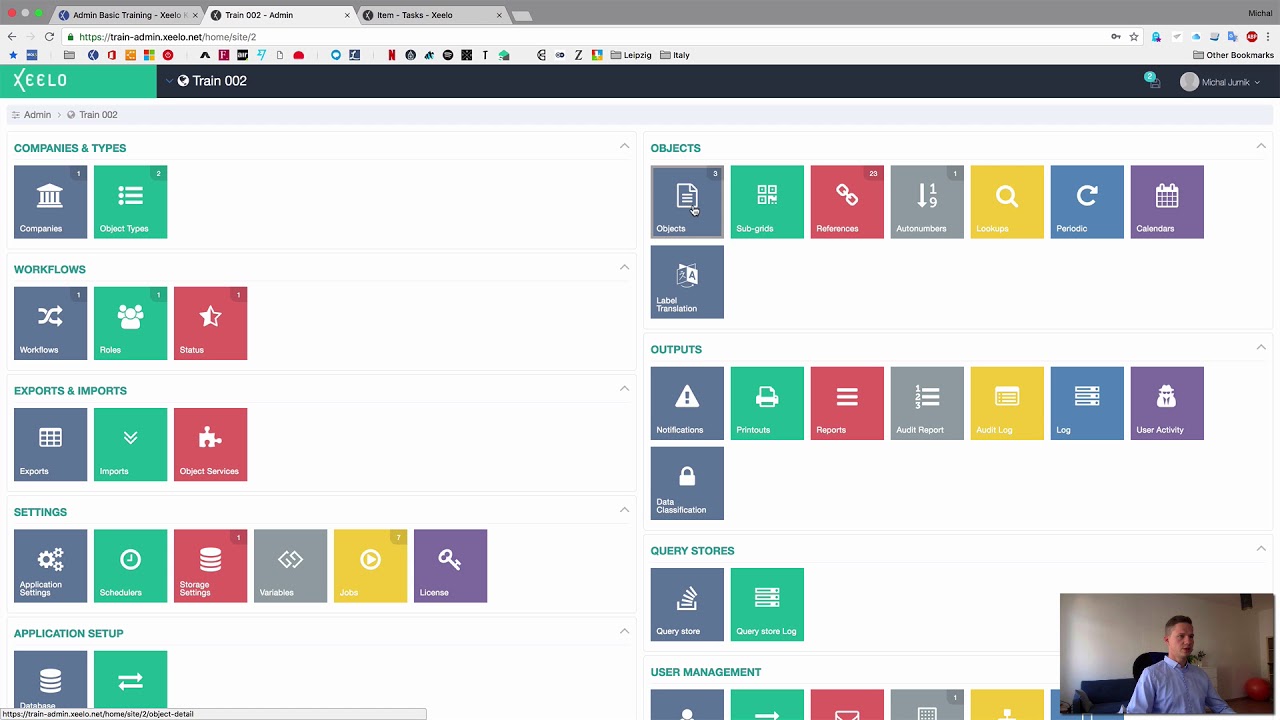Collapse the Companies & Types section
Screen dimensions: 1280x720
click(624, 146)
